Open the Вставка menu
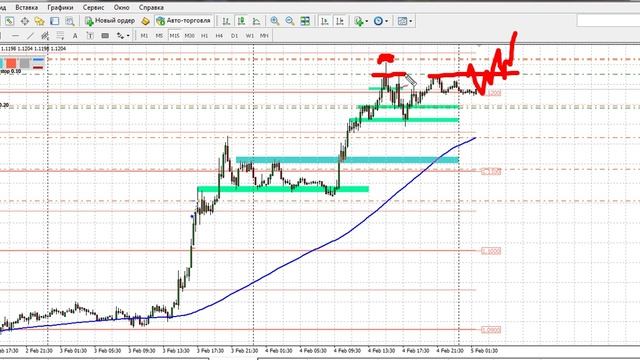This screenshot has width=640, height=360. coord(27,7)
